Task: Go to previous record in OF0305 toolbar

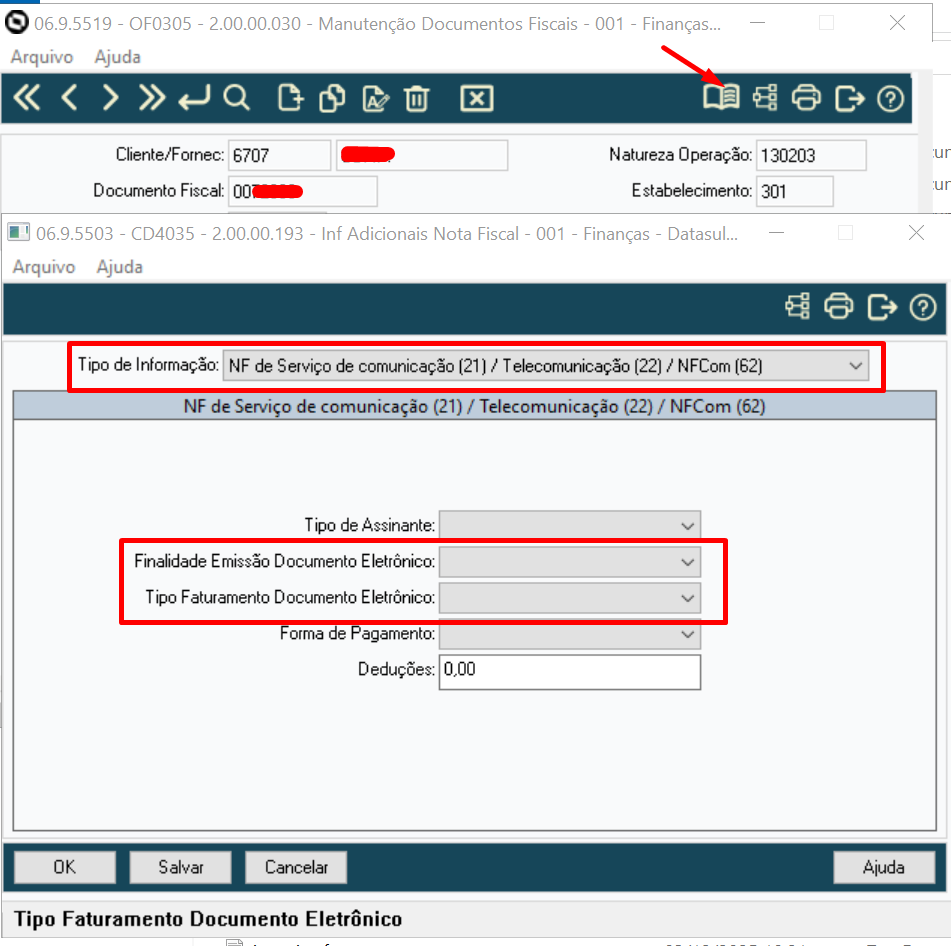Action: click(70, 98)
